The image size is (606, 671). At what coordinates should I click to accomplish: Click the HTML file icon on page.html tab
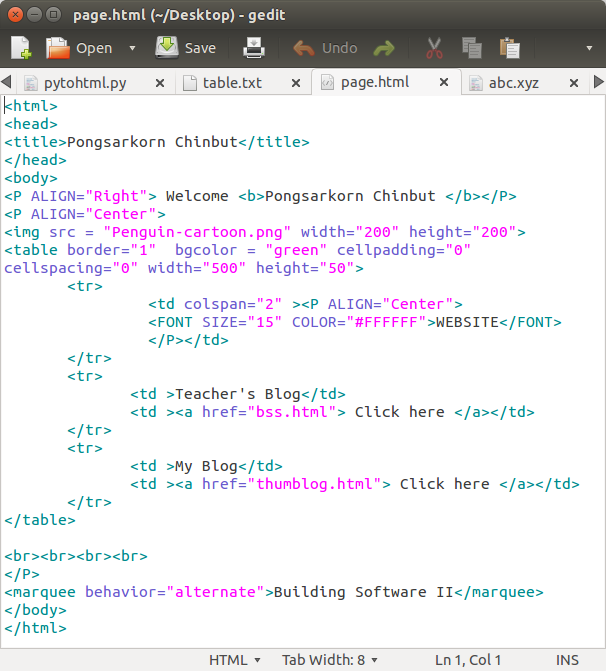pyautogui.click(x=327, y=82)
